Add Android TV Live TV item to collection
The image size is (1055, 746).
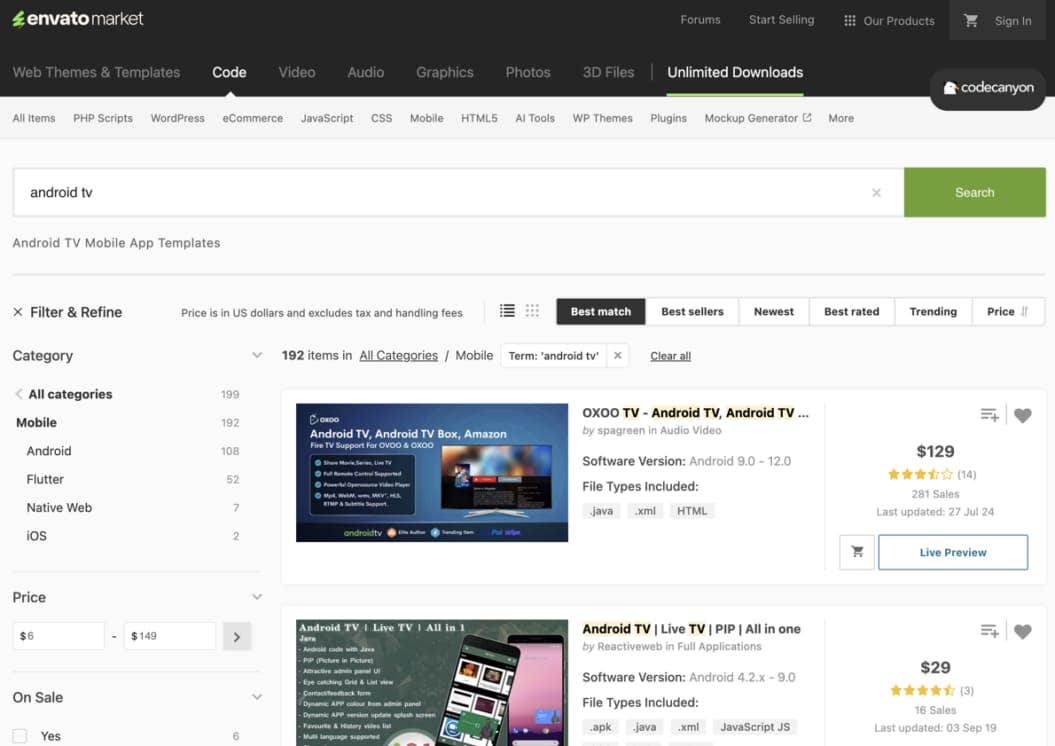click(989, 631)
